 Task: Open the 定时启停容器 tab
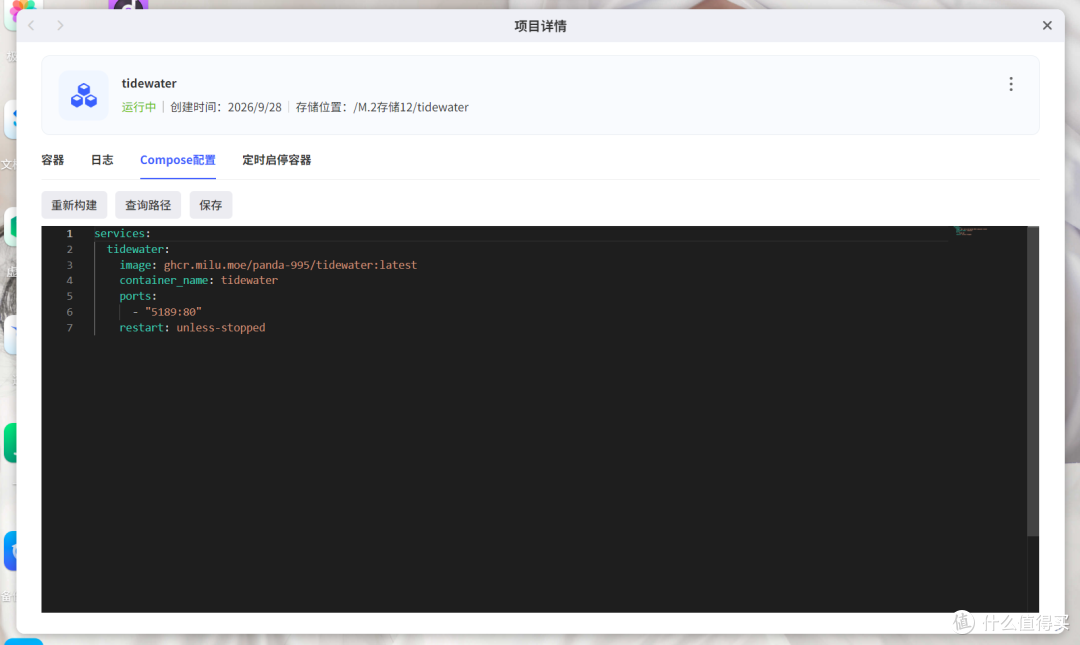276,160
